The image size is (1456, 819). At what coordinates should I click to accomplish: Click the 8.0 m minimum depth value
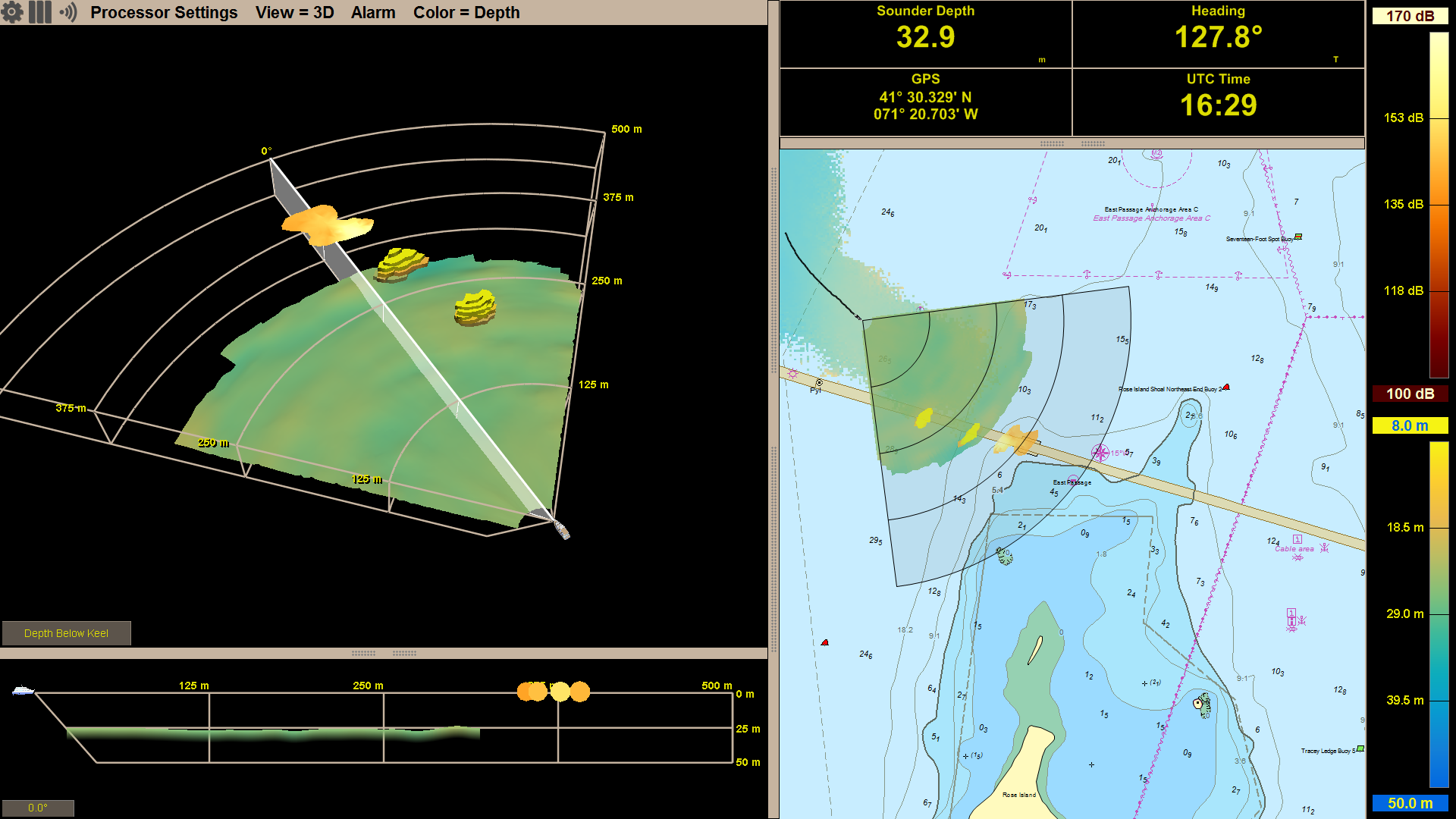click(1410, 425)
